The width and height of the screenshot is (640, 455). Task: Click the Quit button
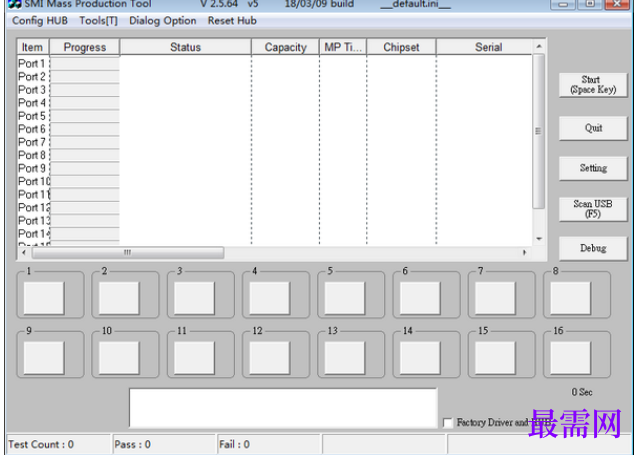point(593,128)
